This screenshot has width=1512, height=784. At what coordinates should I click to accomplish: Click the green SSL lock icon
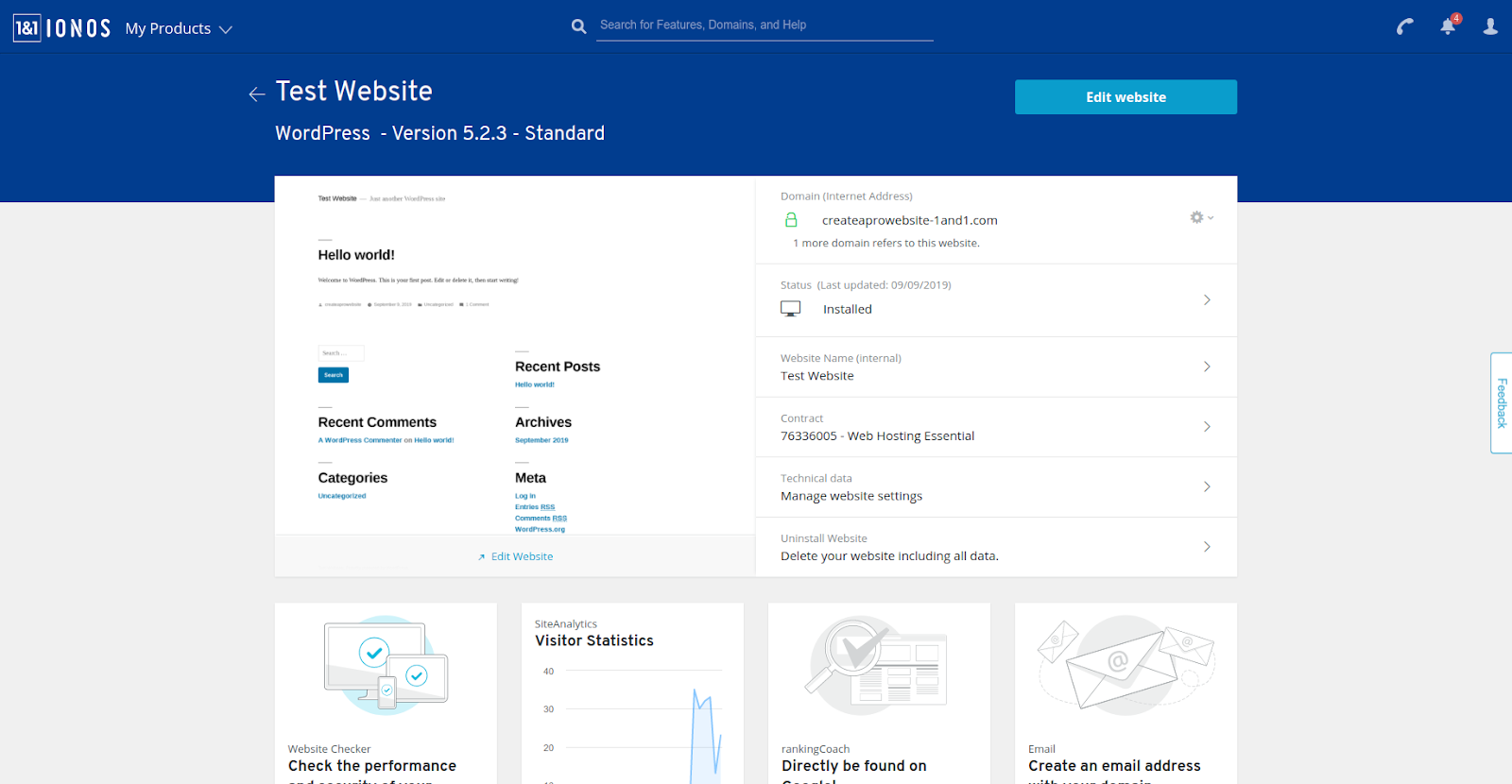792,220
